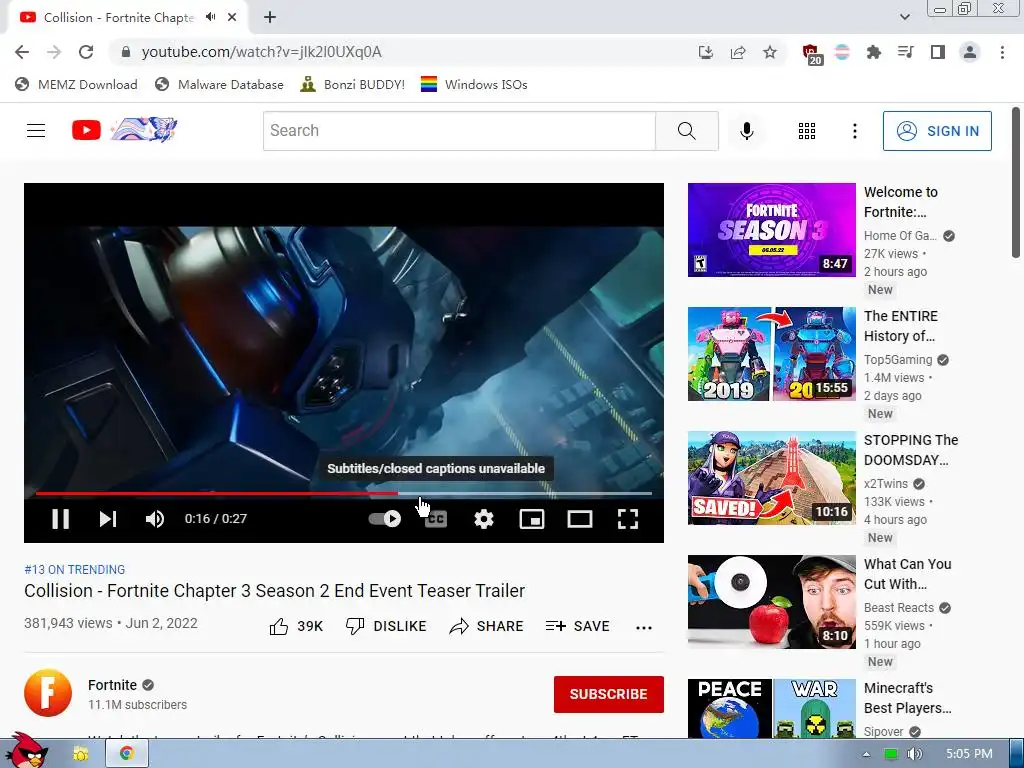The image size is (1024, 768).
Task: Open YouTube three-dot settings menu
Action: tap(854, 131)
